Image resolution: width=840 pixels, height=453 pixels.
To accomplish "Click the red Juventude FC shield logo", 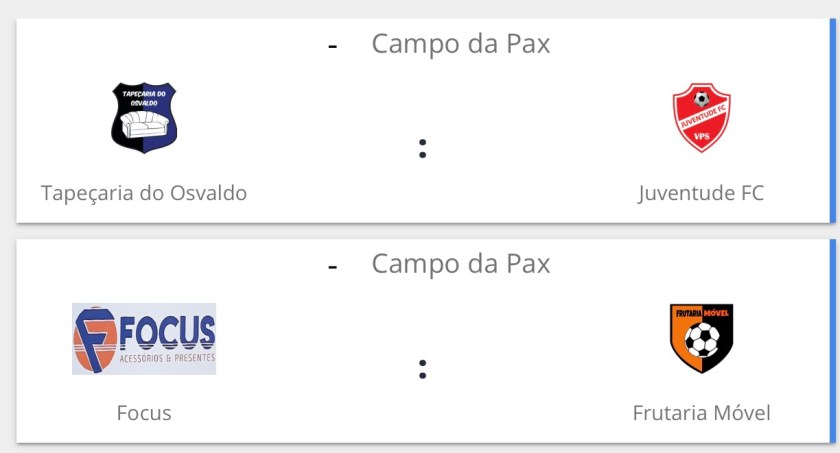I will 701,118.
